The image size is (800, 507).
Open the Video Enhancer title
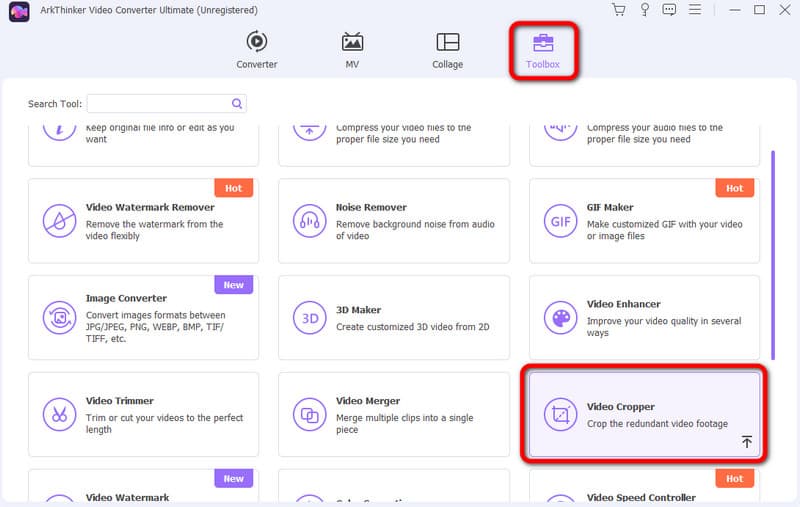click(623, 304)
